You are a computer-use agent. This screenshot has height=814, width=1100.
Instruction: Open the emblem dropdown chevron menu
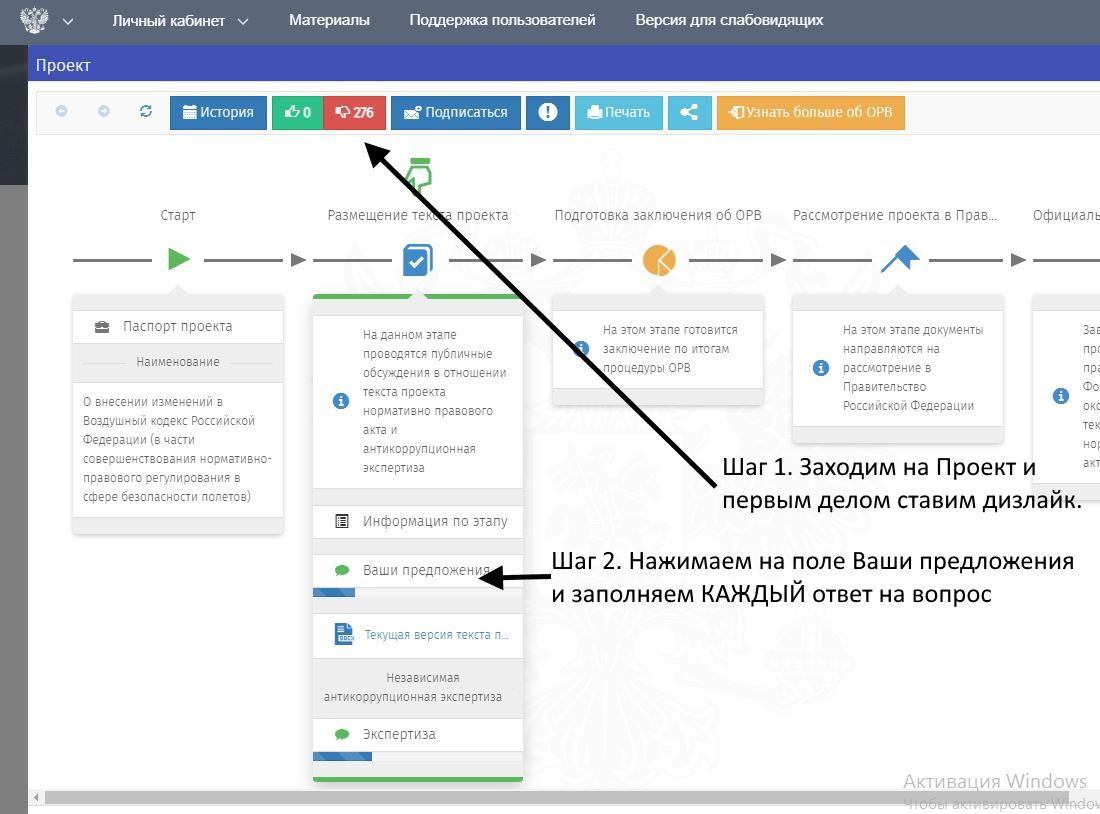click(x=68, y=21)
